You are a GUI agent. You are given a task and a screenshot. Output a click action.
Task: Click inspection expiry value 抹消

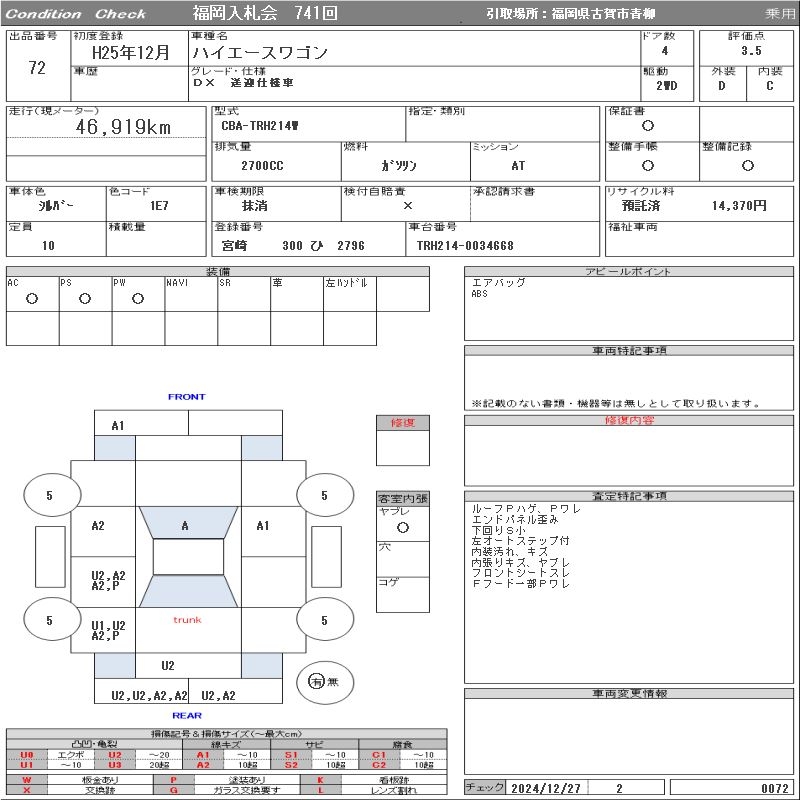[x=255, y=206]
